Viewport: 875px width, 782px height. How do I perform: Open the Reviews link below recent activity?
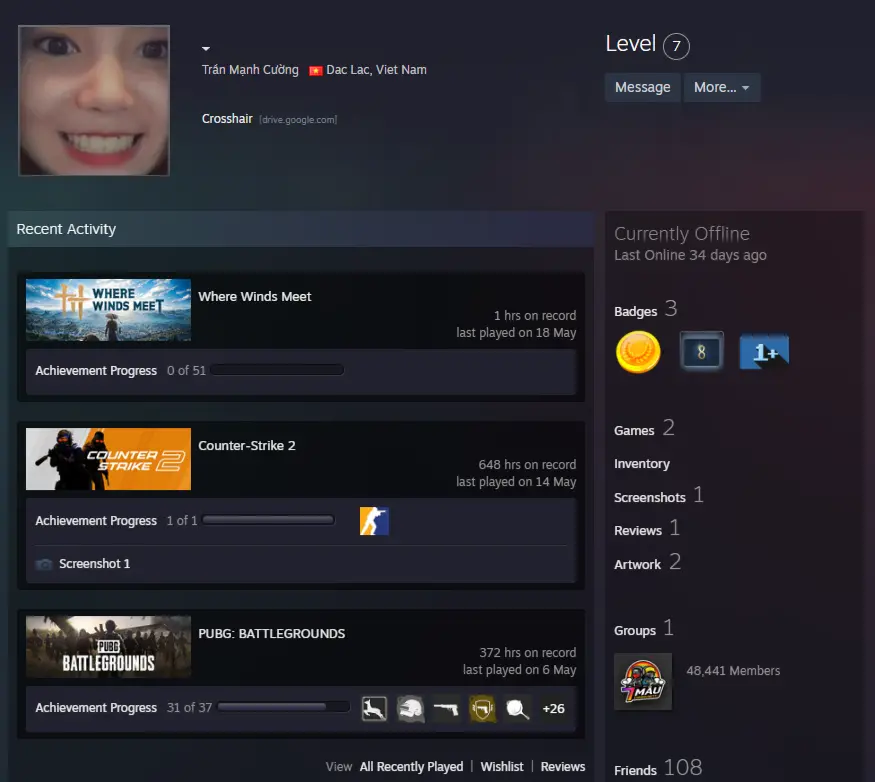coord(562,766)
